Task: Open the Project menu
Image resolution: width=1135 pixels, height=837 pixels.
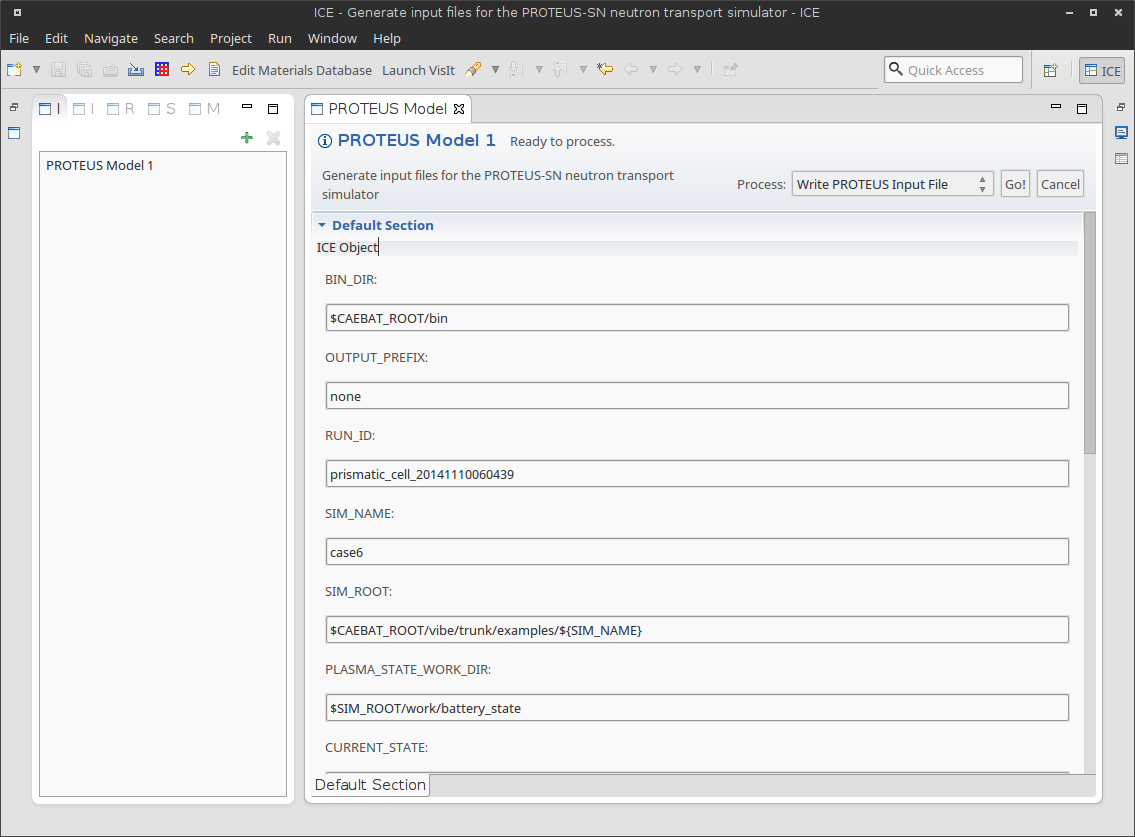Action: [231, 38]
